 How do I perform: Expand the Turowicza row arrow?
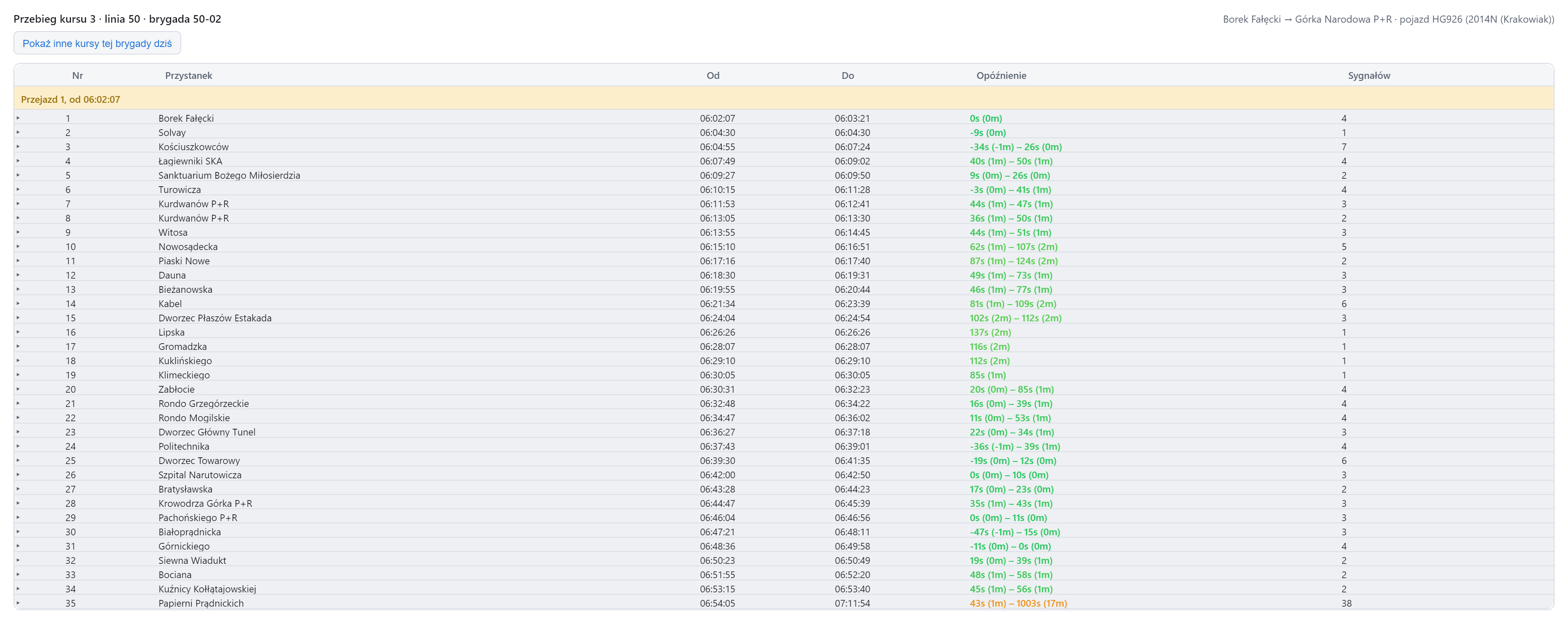point(18,190)
